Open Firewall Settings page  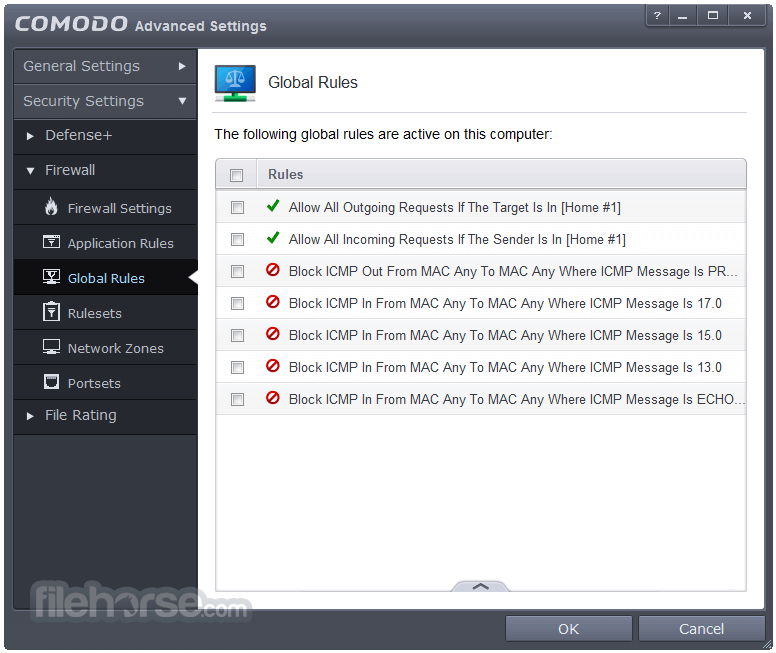(105, 207)
